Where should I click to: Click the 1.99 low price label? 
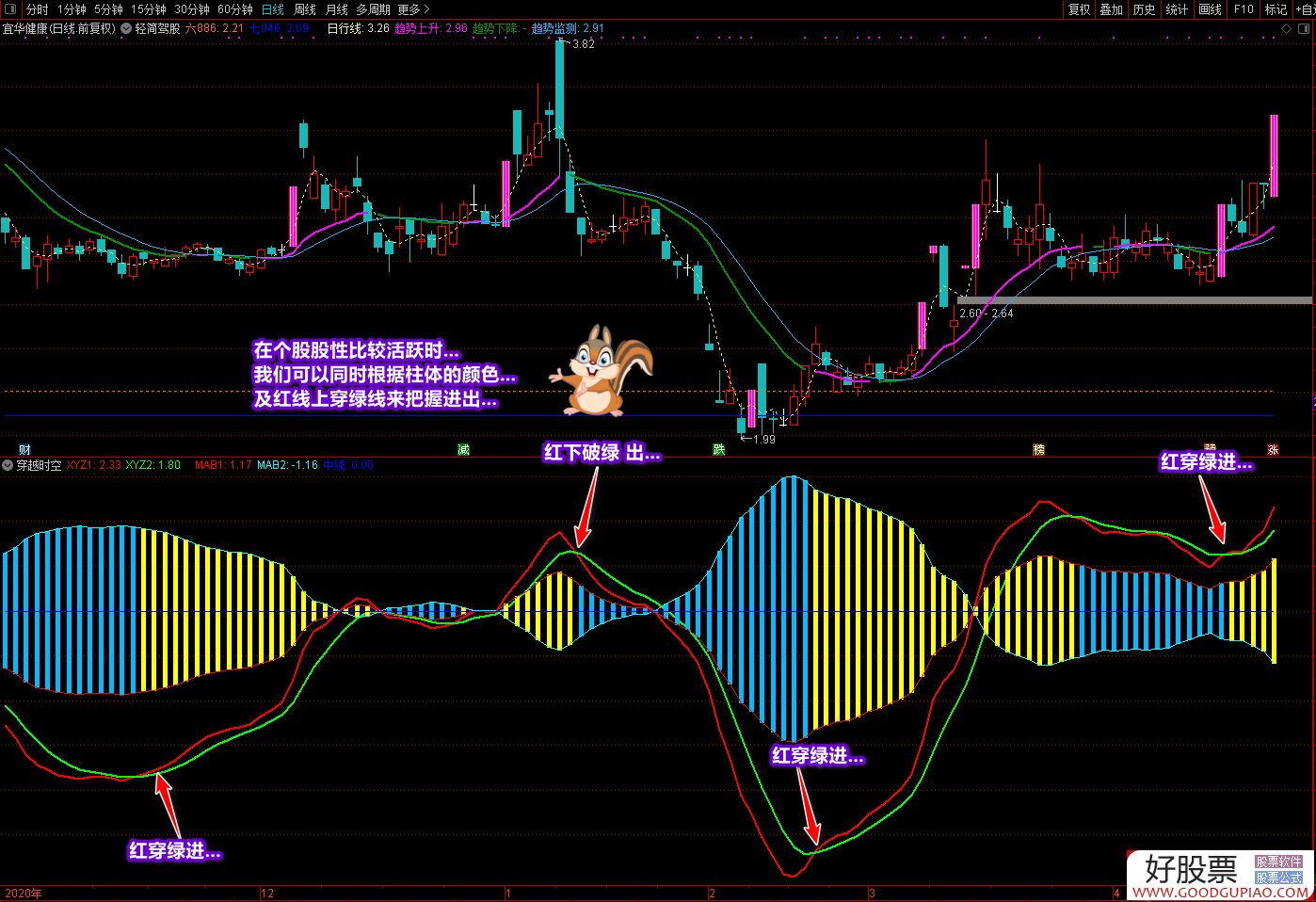764,439
